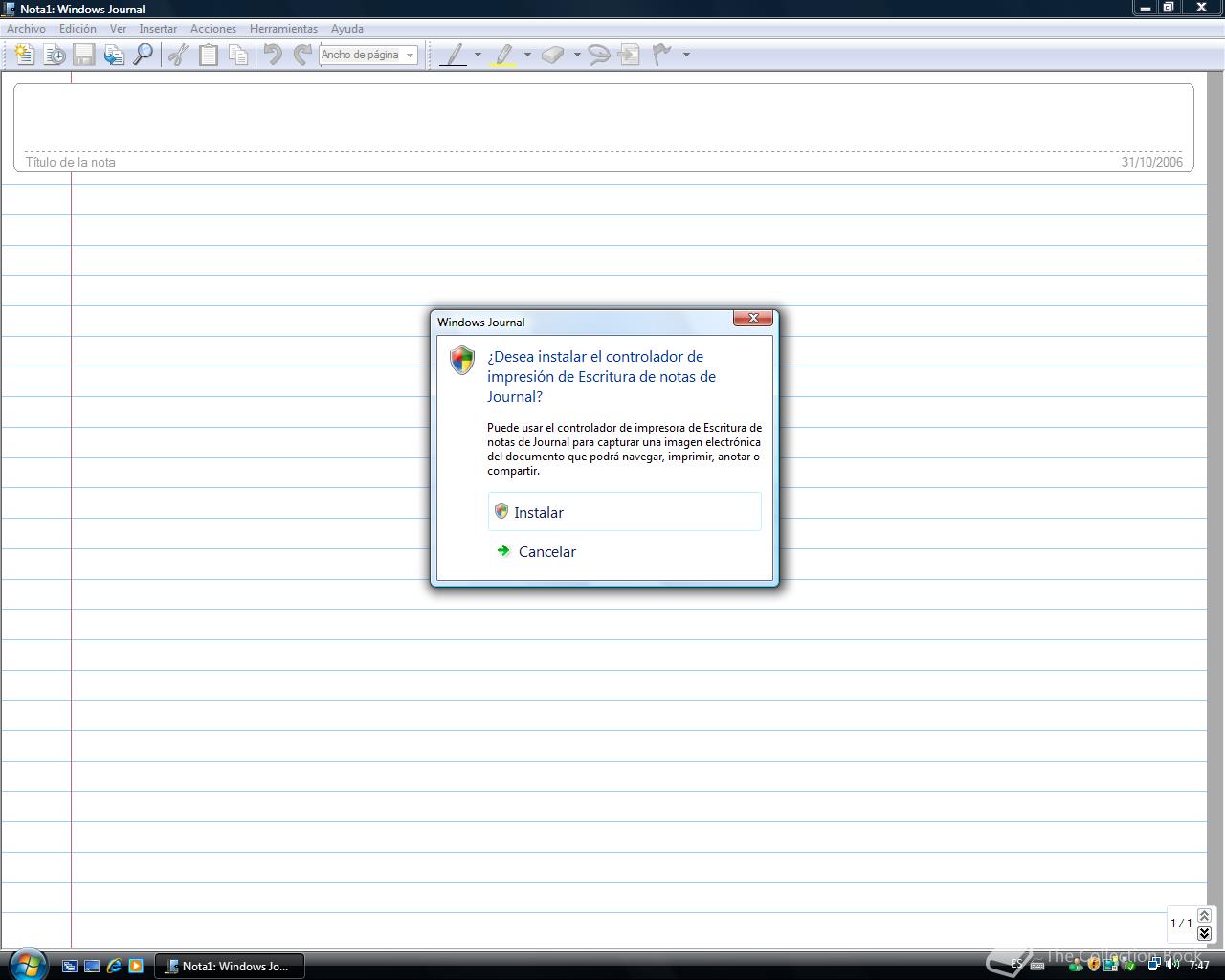Open the Ayuda menu
This screenshot has height=980, width=1225.
347,29
